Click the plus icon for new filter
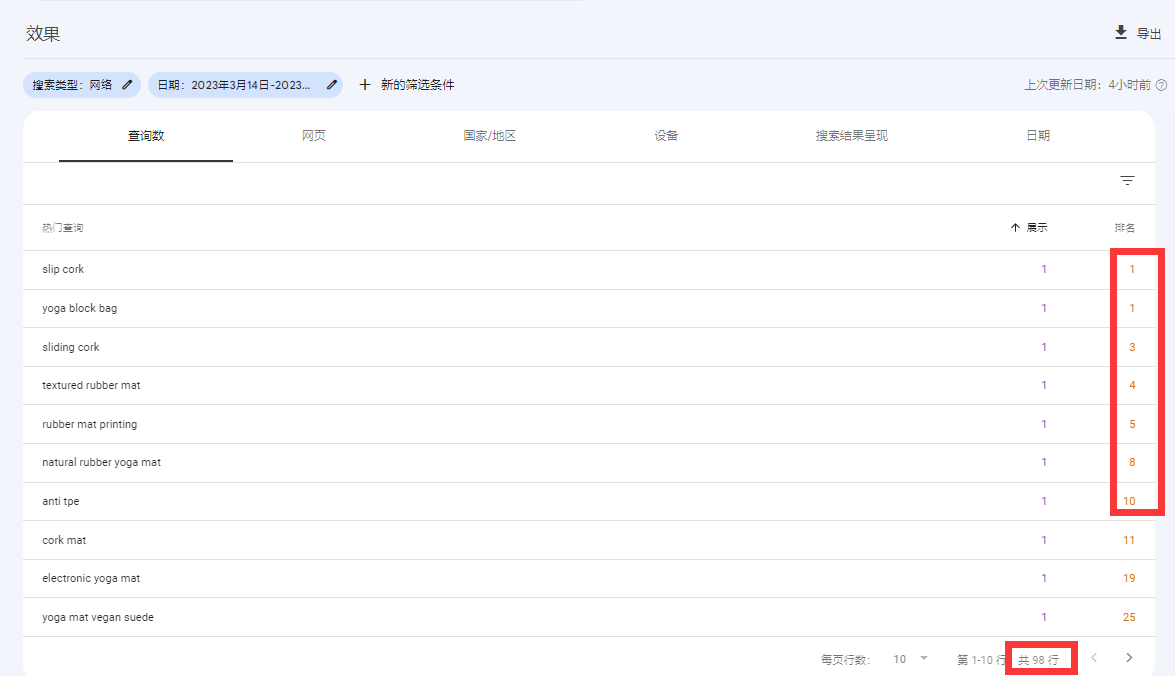This screenshot has width=1175, height=676. (x=365, y=85)
